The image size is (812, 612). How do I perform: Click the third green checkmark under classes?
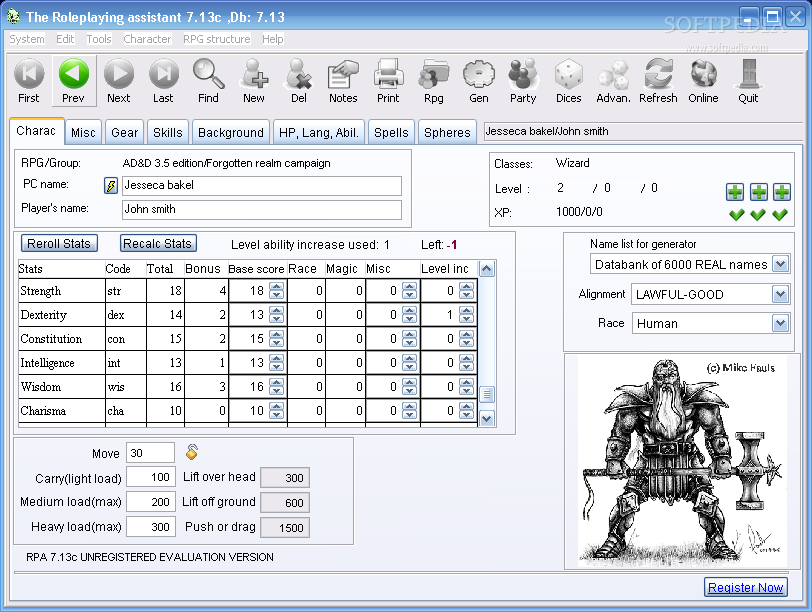[779, 214]
